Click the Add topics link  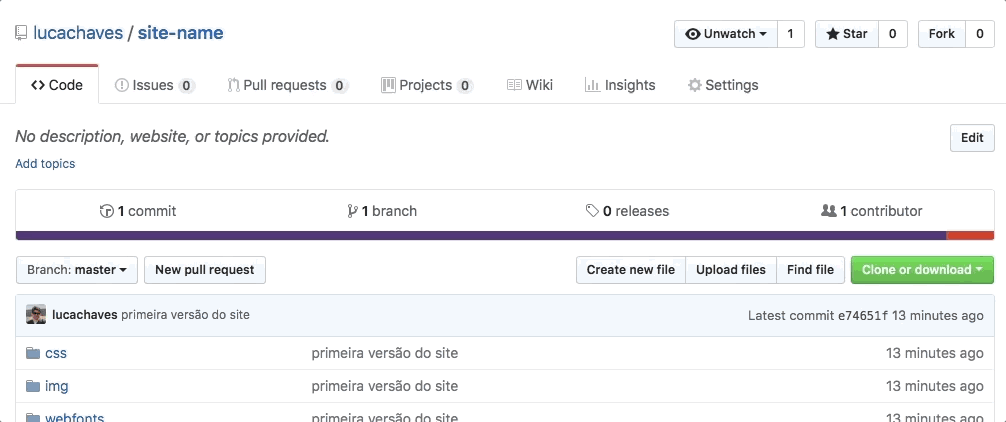(x=45, y=163)
